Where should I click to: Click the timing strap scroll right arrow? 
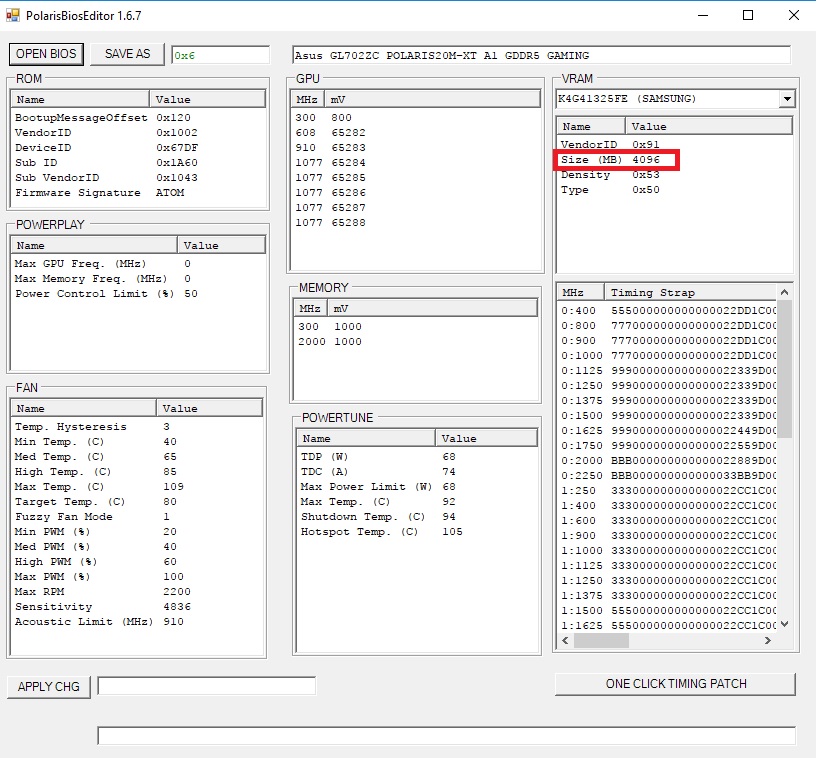(x=768, y=640)
